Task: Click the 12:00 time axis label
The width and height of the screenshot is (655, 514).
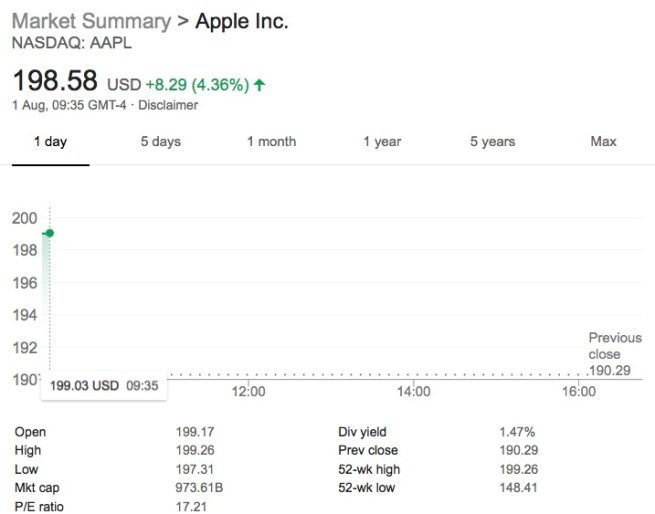Action: (x=248, y=392)
